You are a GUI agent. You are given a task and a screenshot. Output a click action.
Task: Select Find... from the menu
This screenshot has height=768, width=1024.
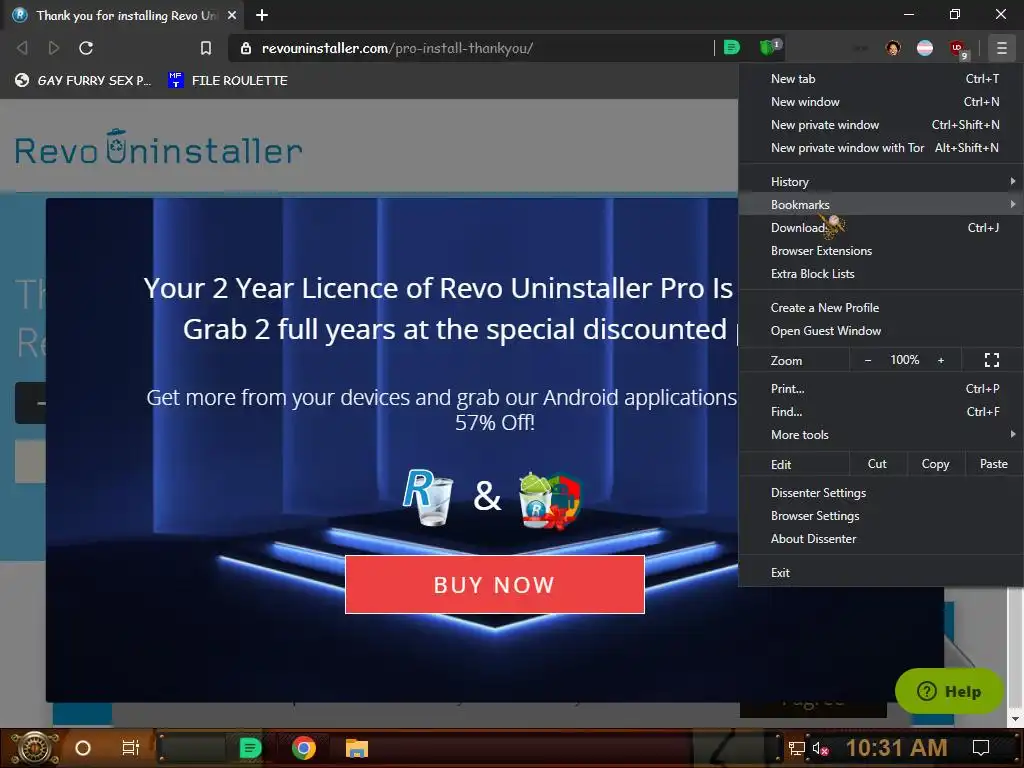click(880, 411)
